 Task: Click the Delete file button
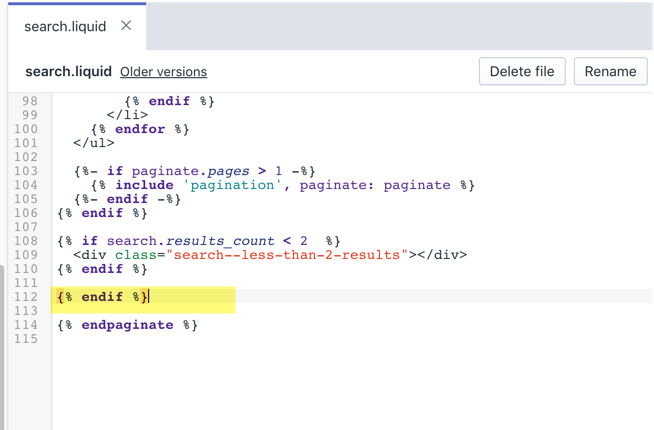click(523, 71)
